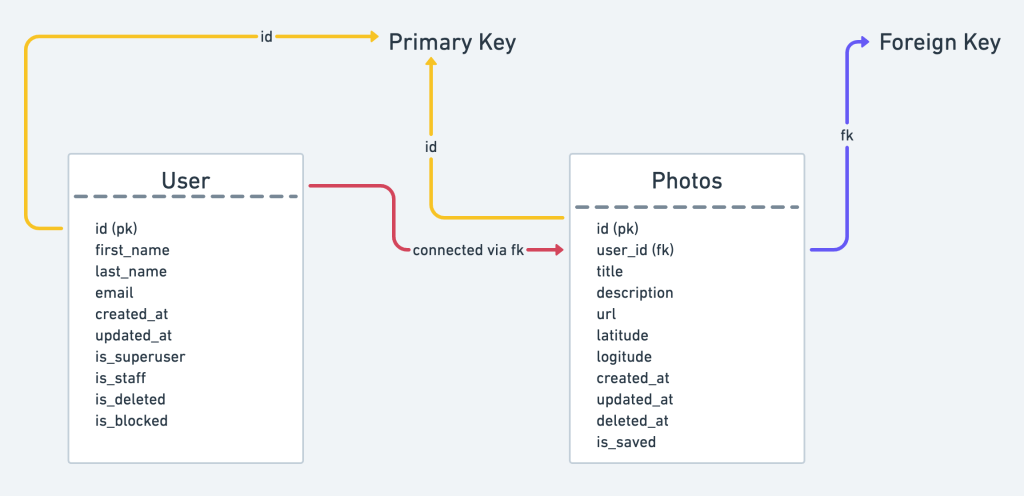
Task: Click the 'id' label on top yellow arrow
Action: pyautogui.click(x=266, y=37)
